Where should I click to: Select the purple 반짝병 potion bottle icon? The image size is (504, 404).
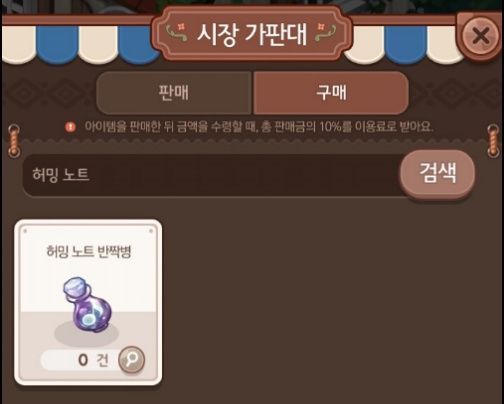pyautogui.click(x=88, y=304)
